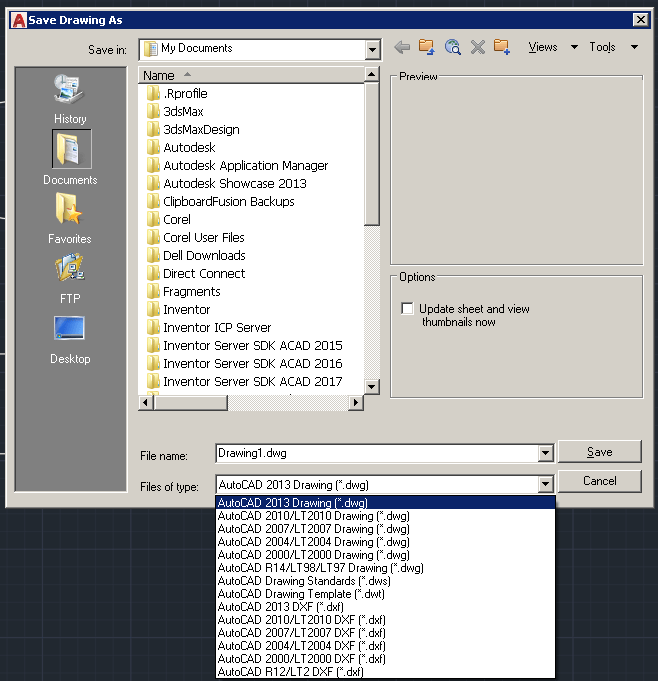Click the file list scroll up arrow
The image size is (658, 681).
pyautogui.click(x=372, y=75)
